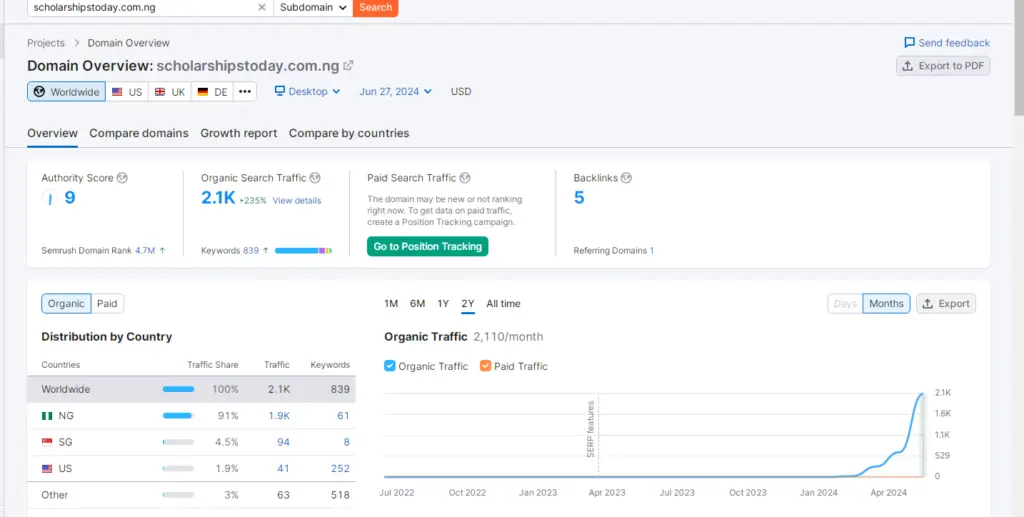1024x517 pixels.
Task: Click the Nigeria flag in the NG row
Action: 47,416
